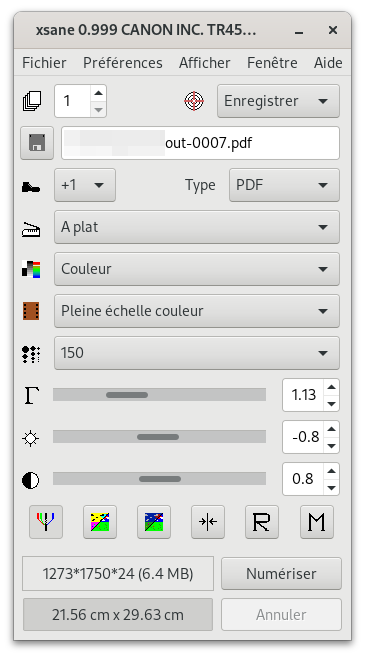The image size is (365, 657).
Task: Open the Fichier menu
Action: [44, 63]
